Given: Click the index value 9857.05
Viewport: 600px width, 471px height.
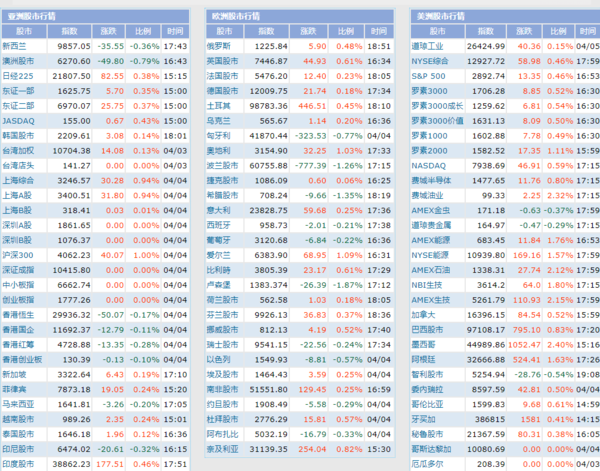Looking at the screenshot, I should (74, 46).
